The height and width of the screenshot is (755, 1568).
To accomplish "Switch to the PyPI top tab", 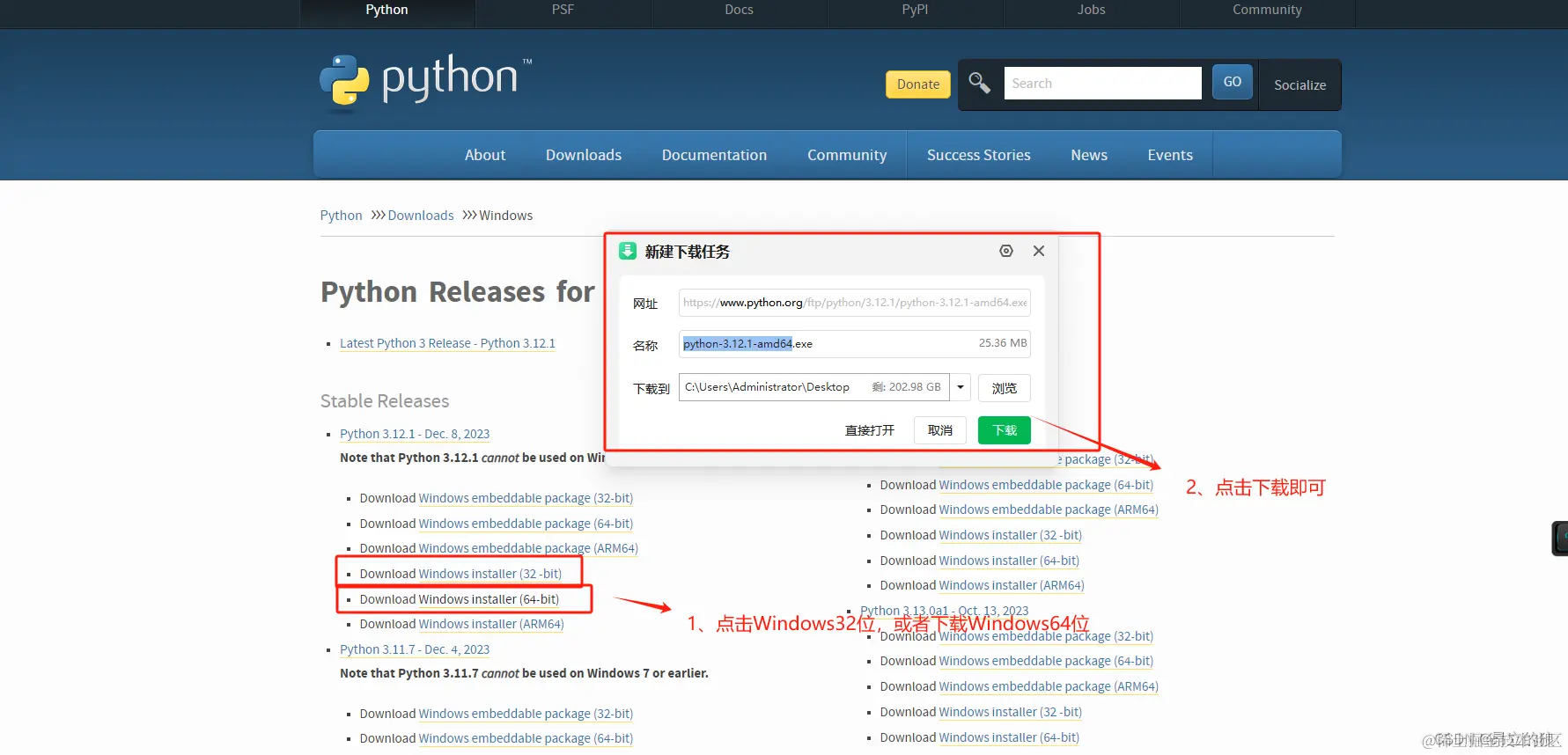I will tap(915, 11).
